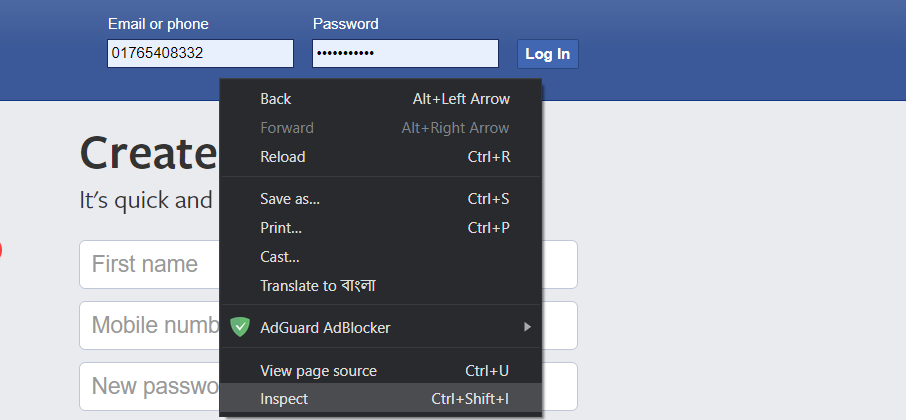The width and height of the screenshot is (906, 420).
Task: Choose Cast... menu entry
Action: [280, 257]
